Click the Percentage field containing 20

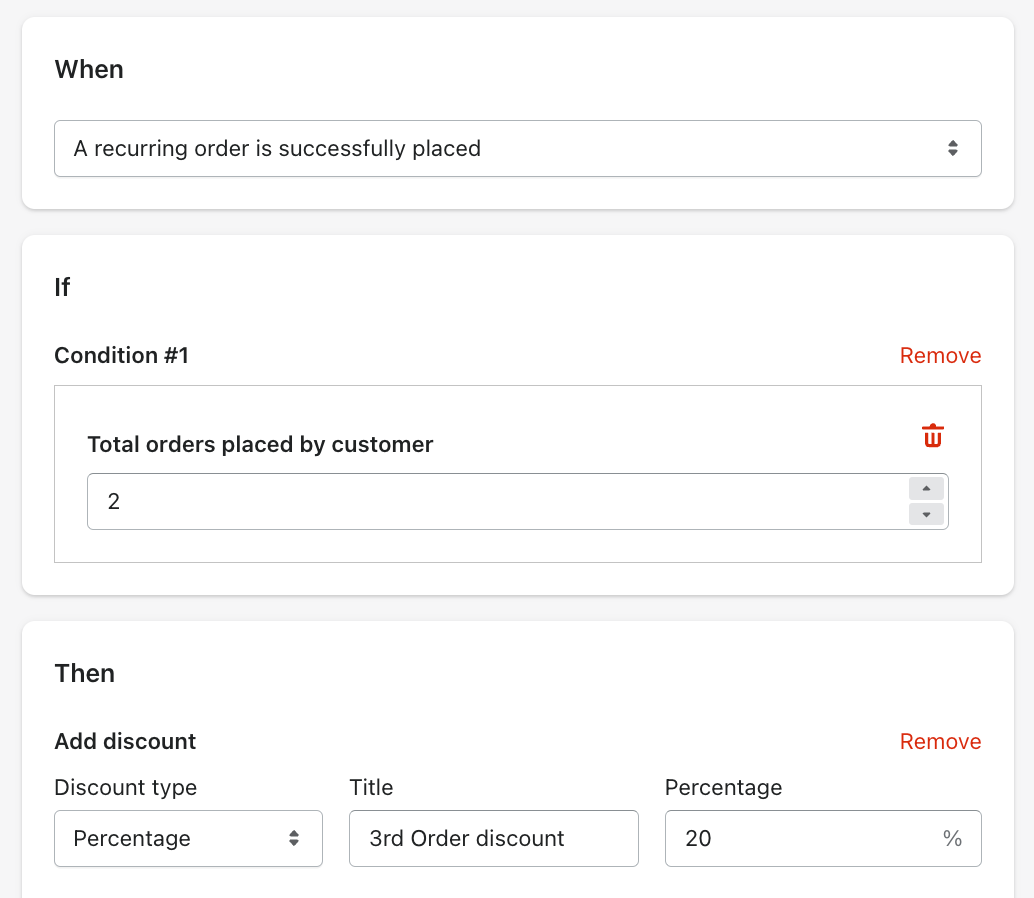pos(800,838)
